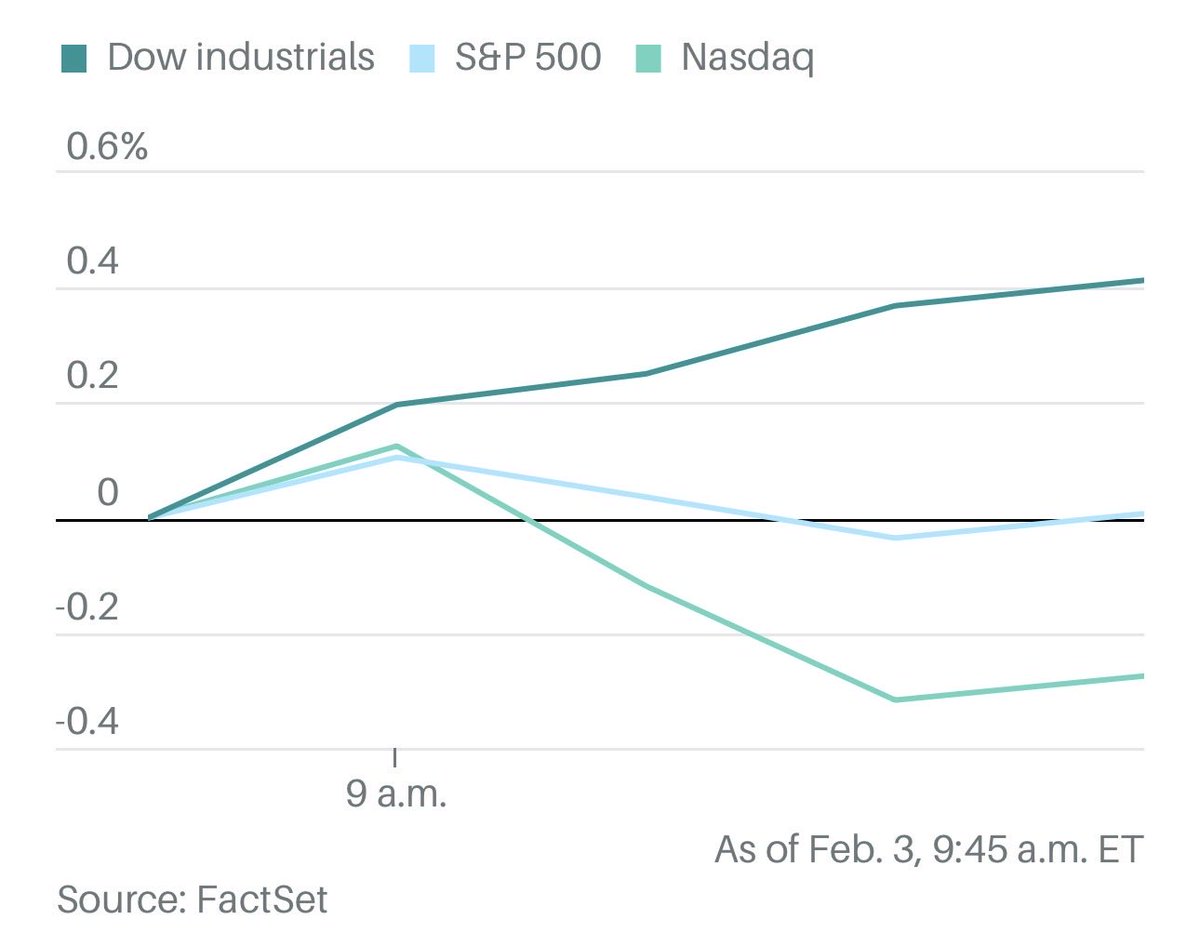Click the Nasdaq line's lowest point
The height and width of the screenshot is (933, 1200).
(895, 700)
